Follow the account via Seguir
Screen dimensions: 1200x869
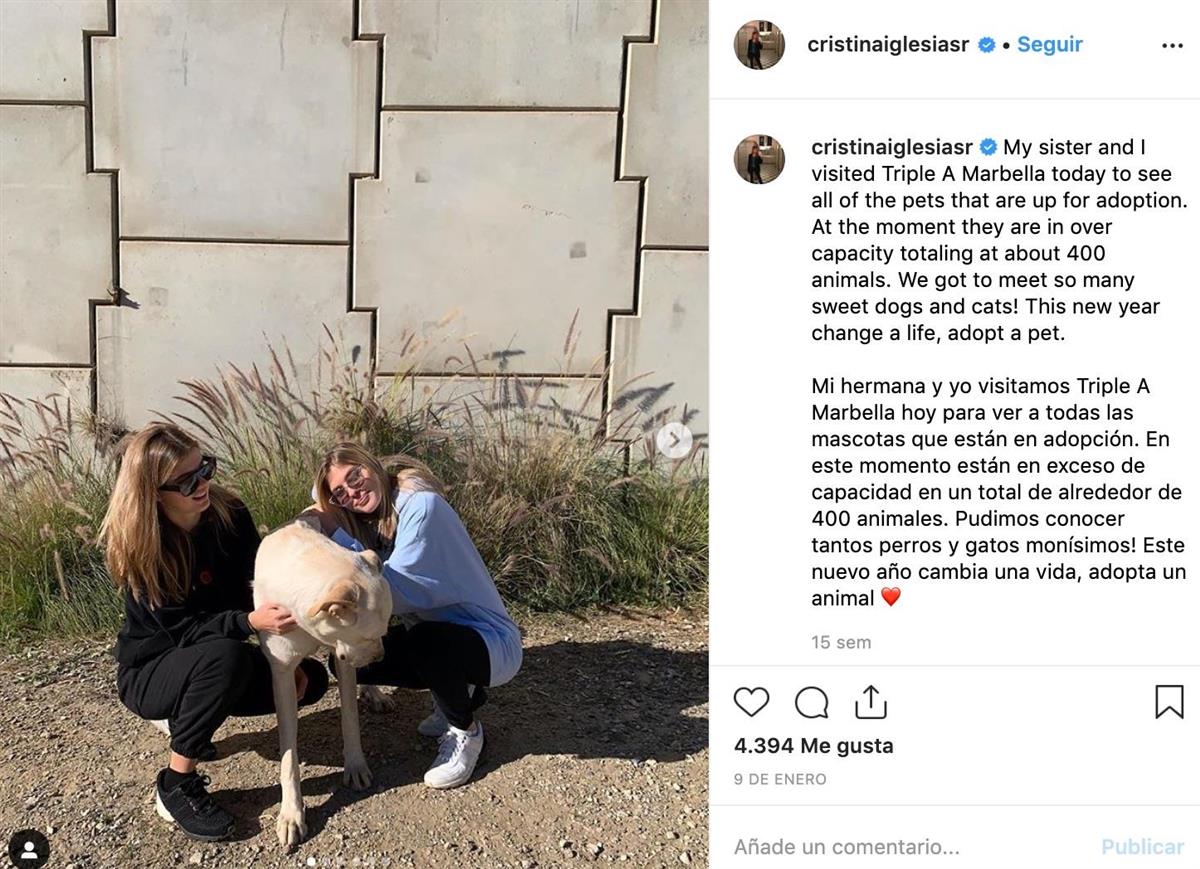click(x=1050, y=45)
